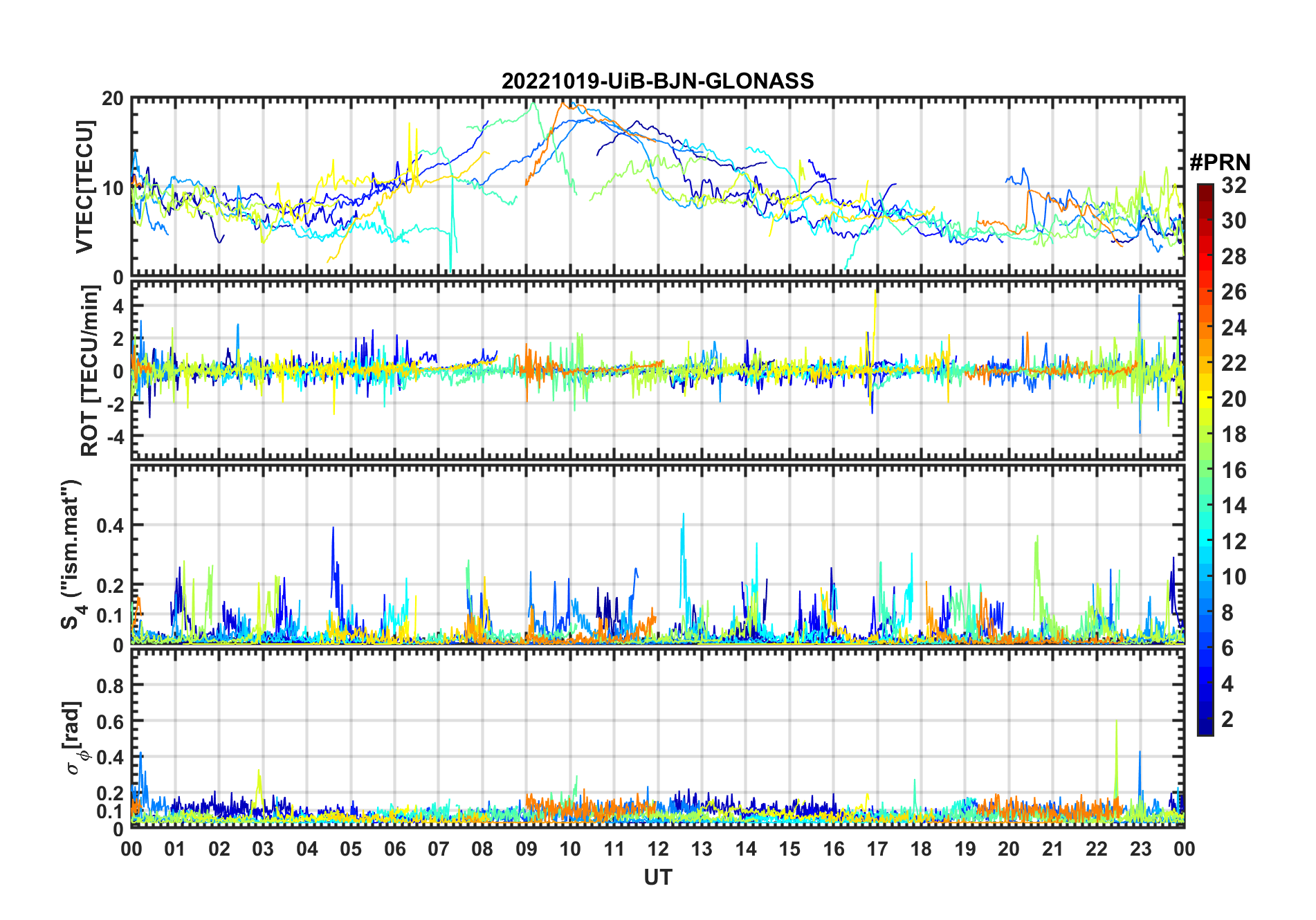1316x920 pixels.
Task: Click the #PRN colorbar title
Action: 1220,163
